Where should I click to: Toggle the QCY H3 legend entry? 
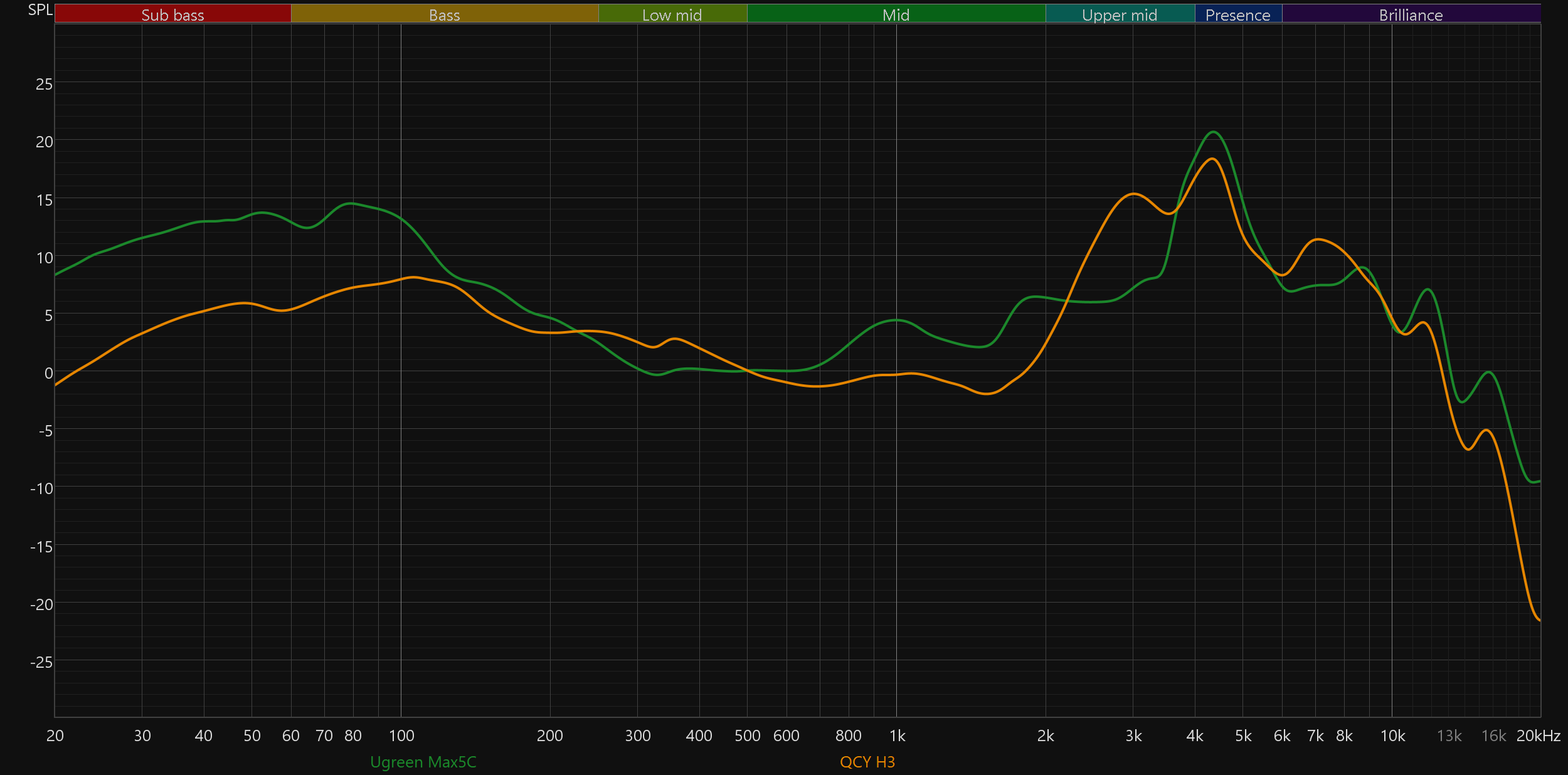[867, 762]
